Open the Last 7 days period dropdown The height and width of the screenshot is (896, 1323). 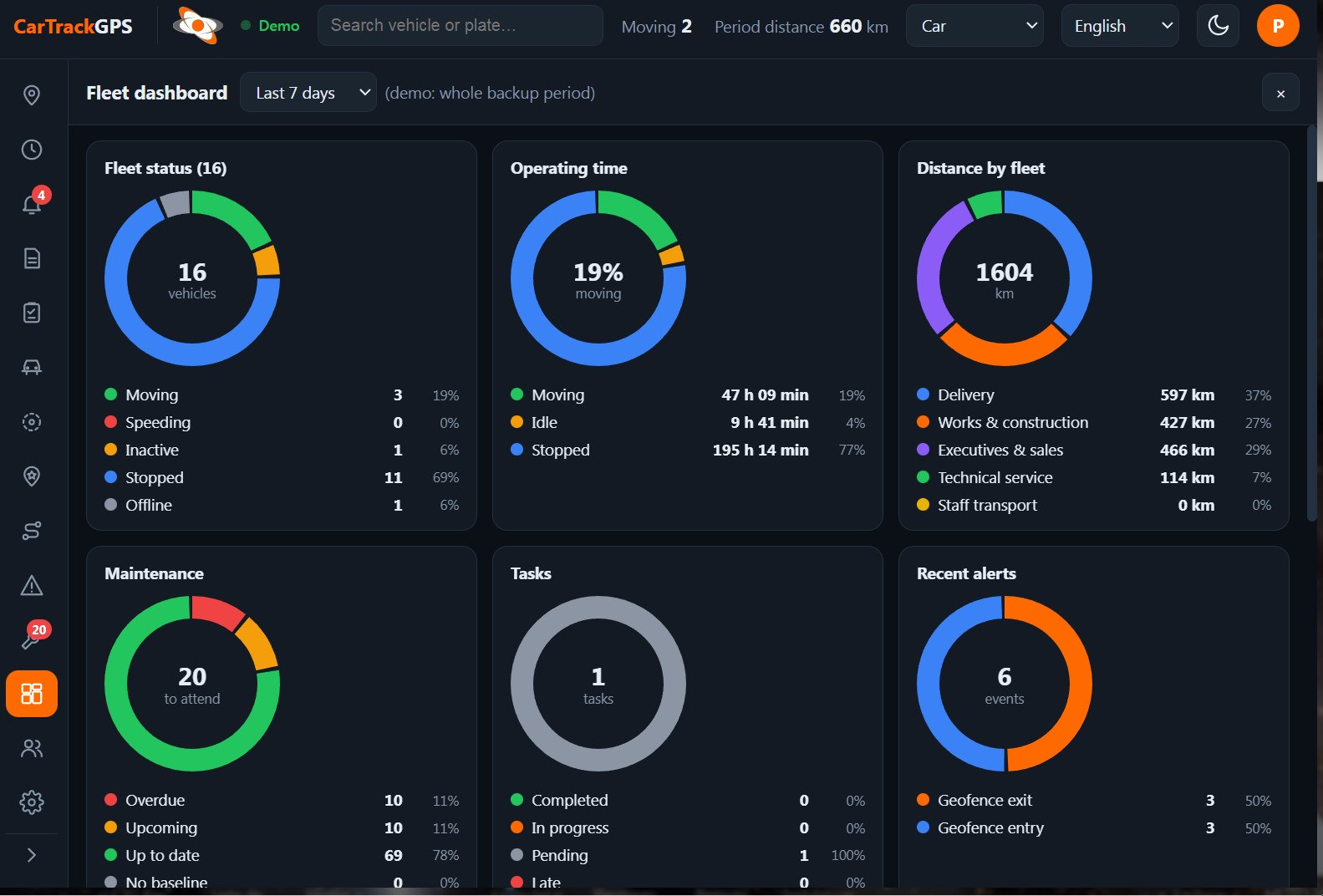click(308, 93)
